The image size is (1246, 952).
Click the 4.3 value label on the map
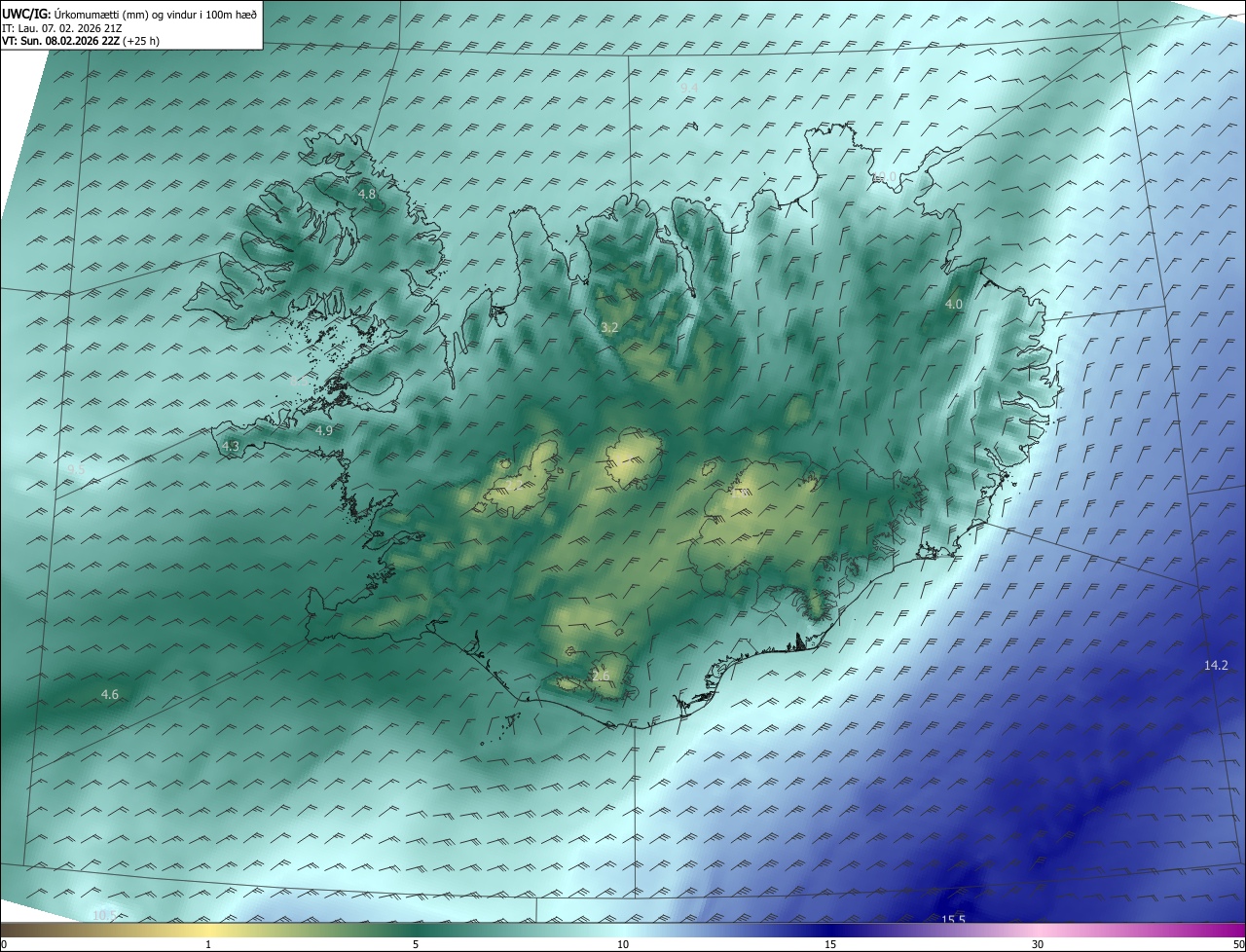[231, 447]
